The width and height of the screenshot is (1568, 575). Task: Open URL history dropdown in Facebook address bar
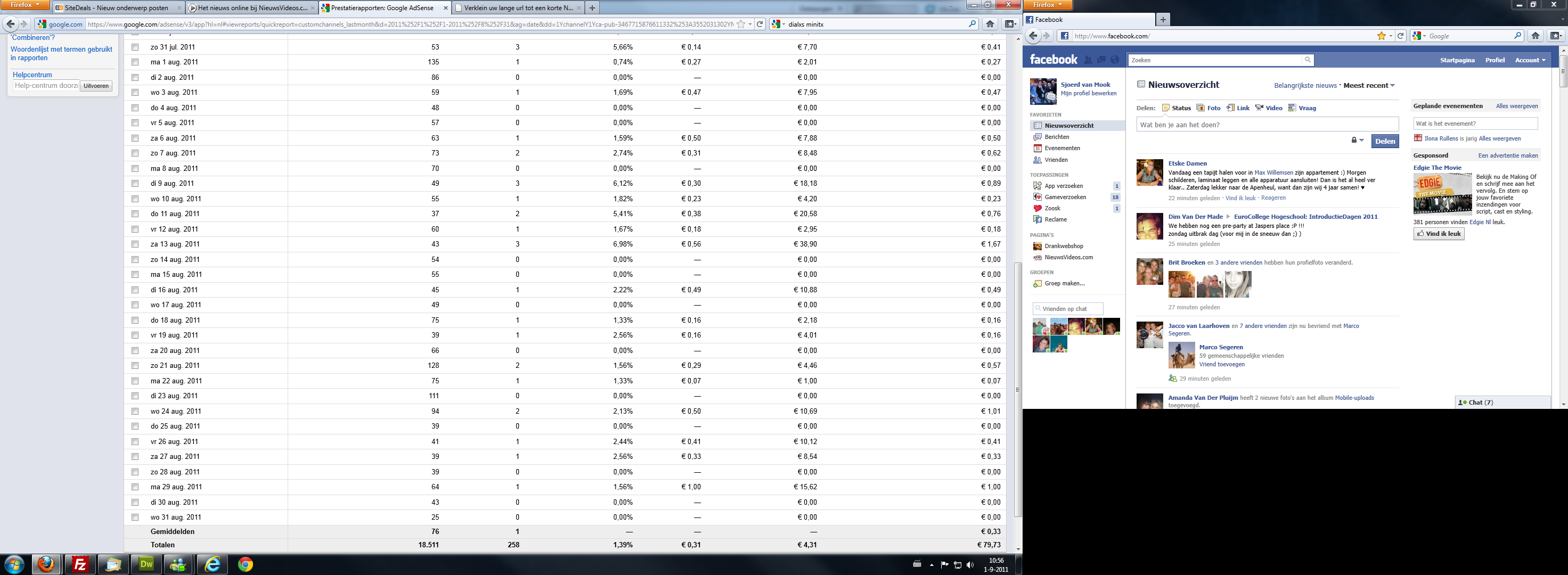click(x=1390, y=36)
